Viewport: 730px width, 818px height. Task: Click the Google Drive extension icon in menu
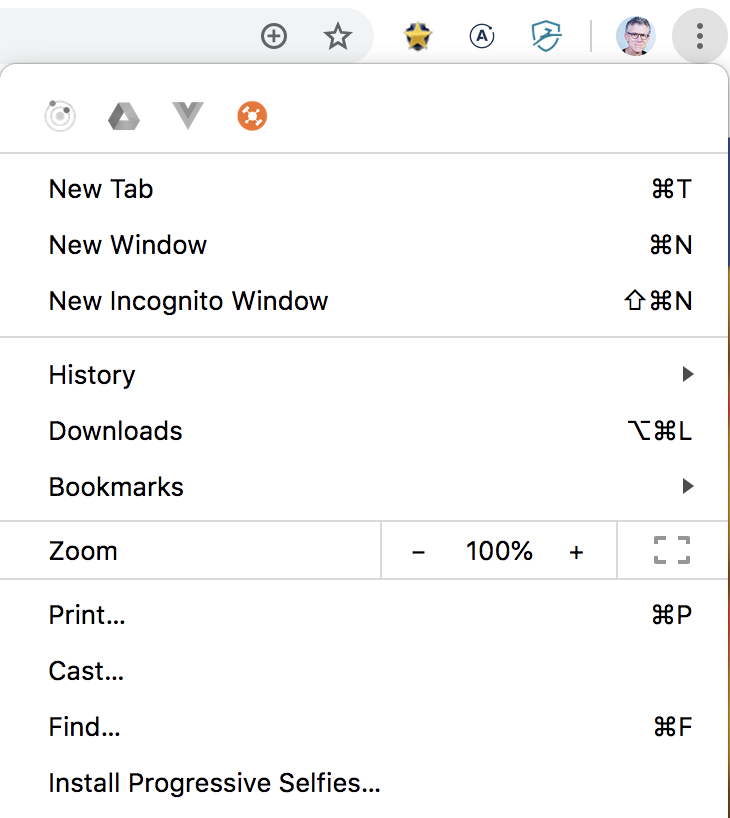coord(124,117)
